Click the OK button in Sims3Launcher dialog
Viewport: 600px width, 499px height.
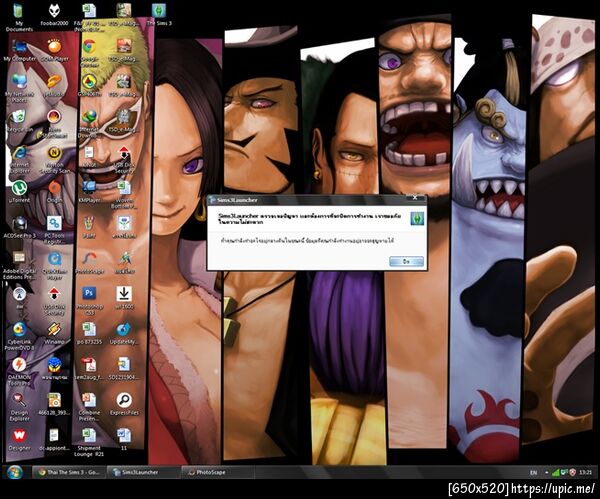pos(406,261)
